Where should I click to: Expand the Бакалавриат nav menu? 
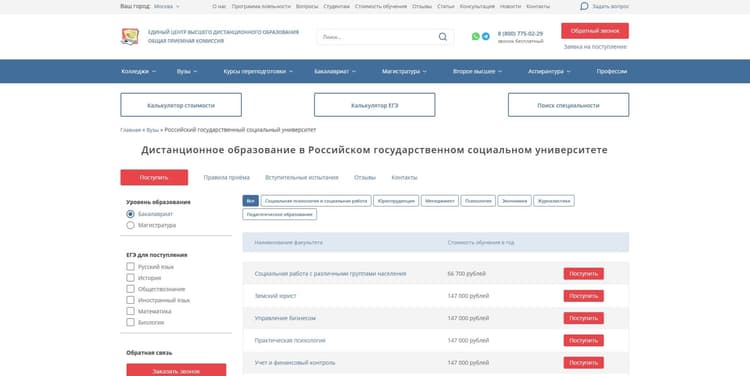335,71
